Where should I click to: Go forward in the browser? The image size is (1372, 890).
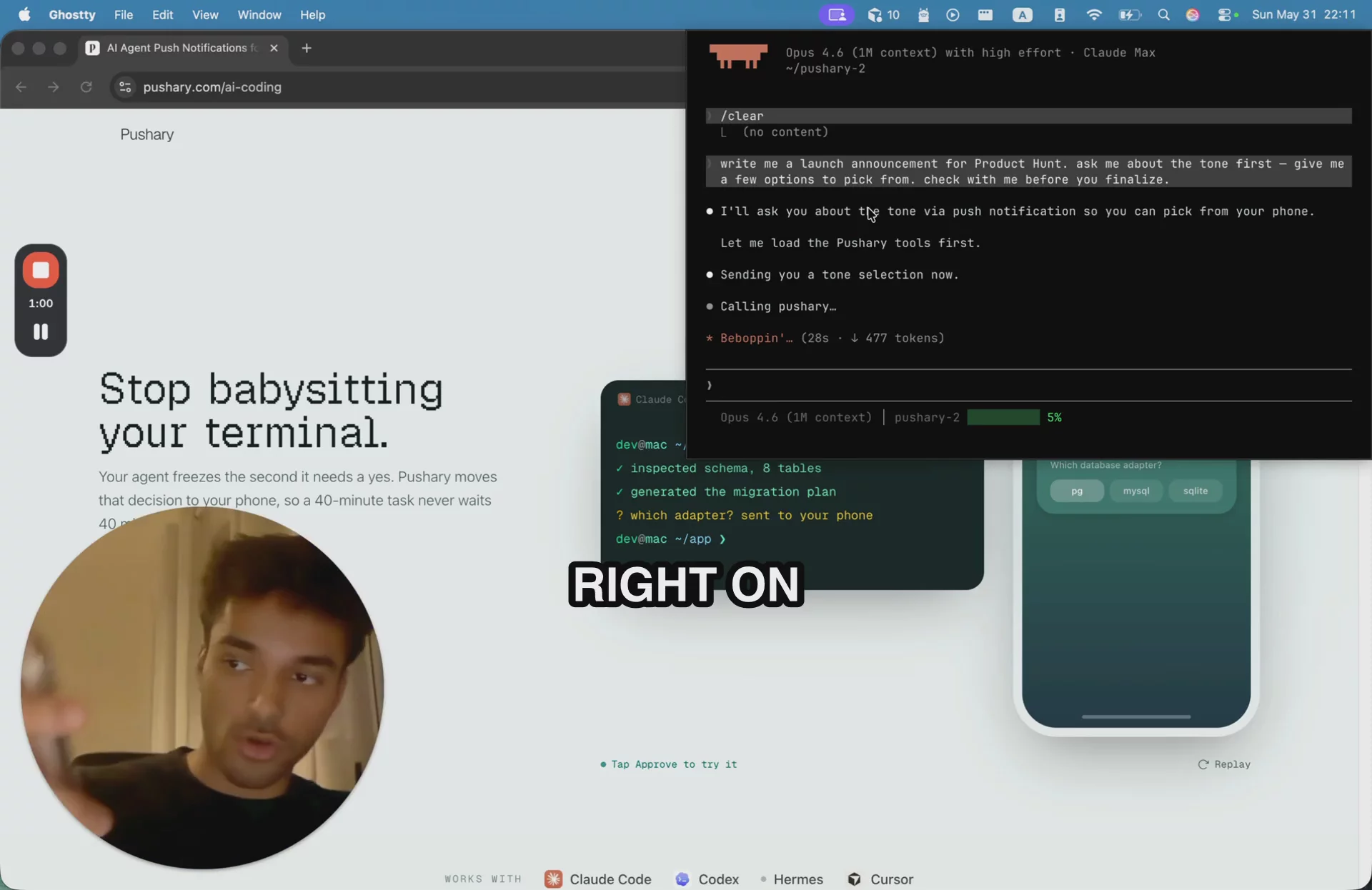54,87
